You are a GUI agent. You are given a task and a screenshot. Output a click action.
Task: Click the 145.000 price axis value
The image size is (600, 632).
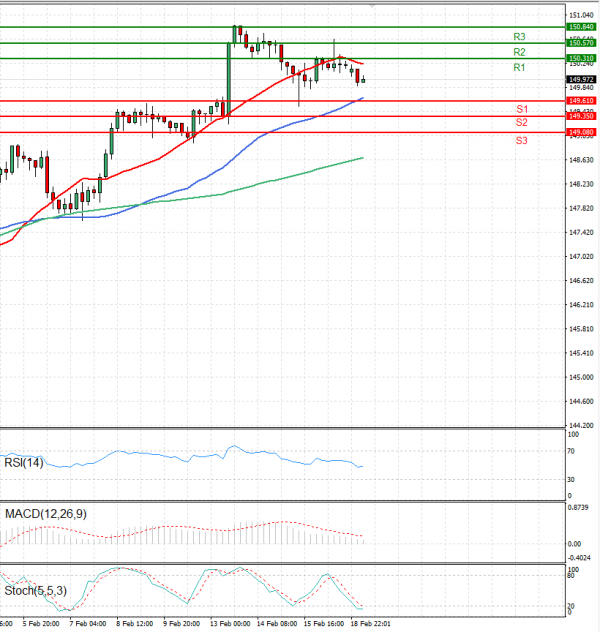(581, 377)
